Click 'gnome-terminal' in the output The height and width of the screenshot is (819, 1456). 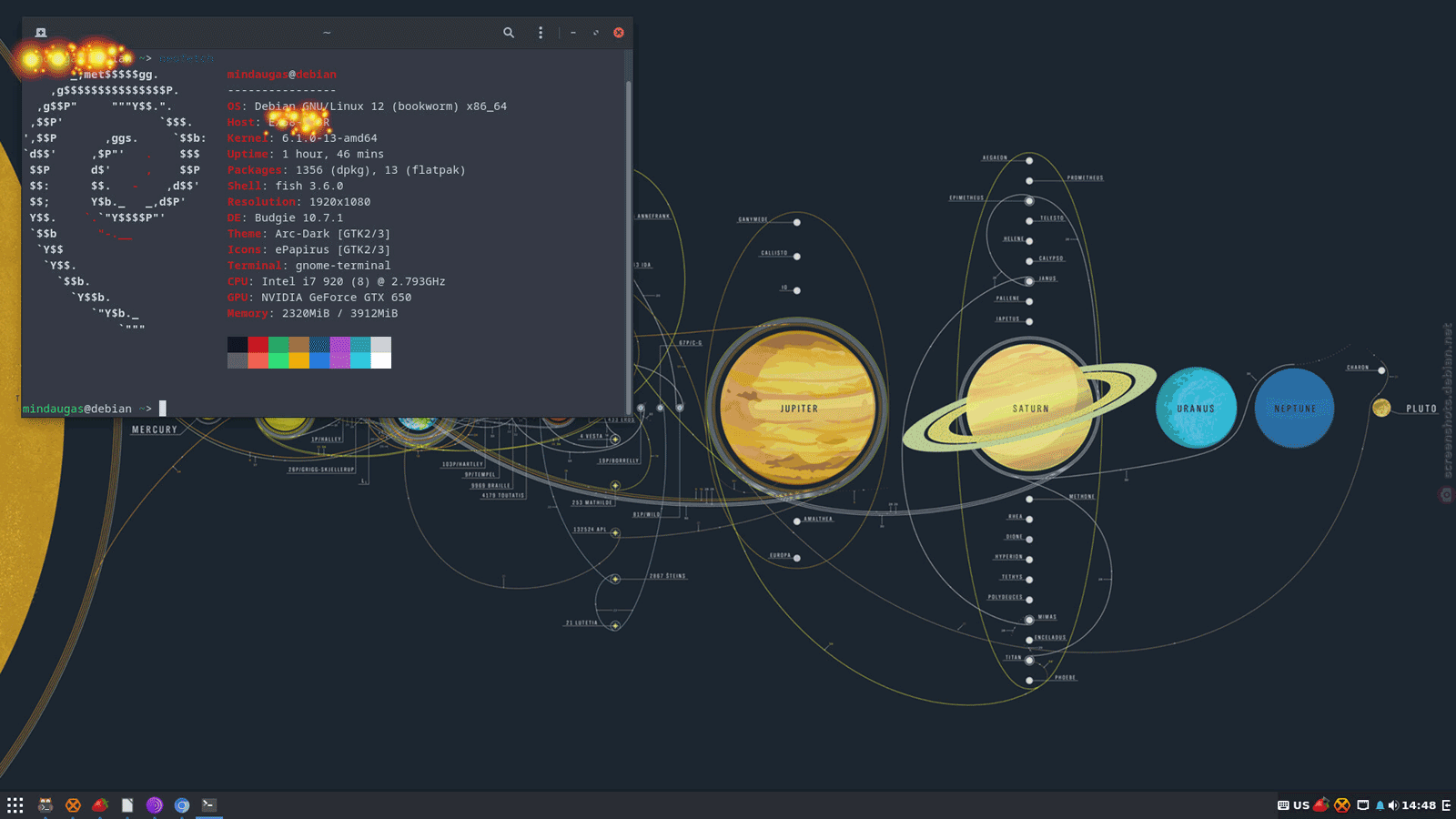pyautogui.click(x=343, y=266)
